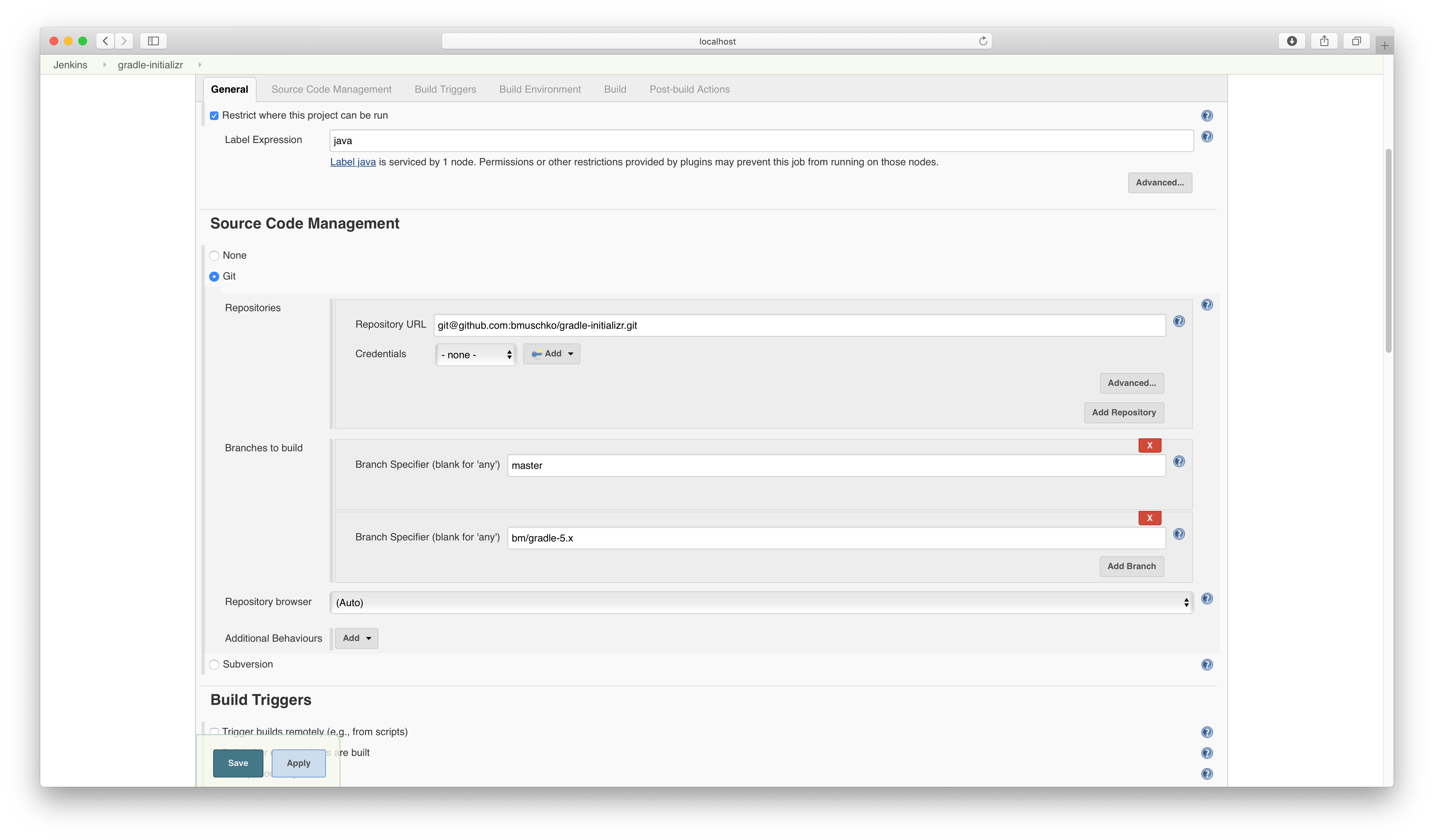
Task: Switch to the Build Triggers tab
Action: pos(445,89)
